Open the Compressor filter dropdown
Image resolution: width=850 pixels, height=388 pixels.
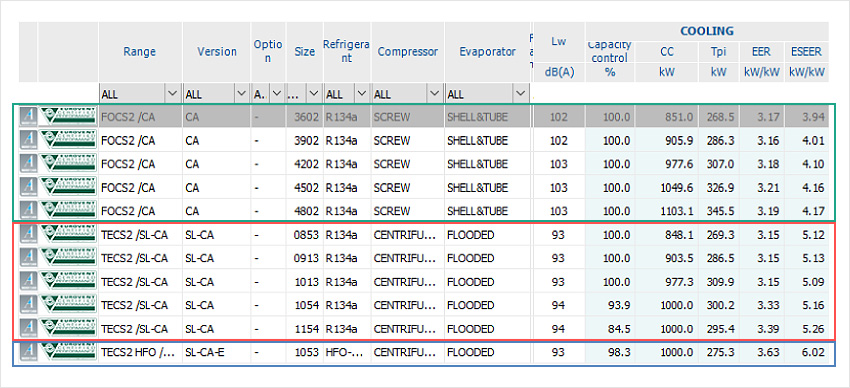434,94
